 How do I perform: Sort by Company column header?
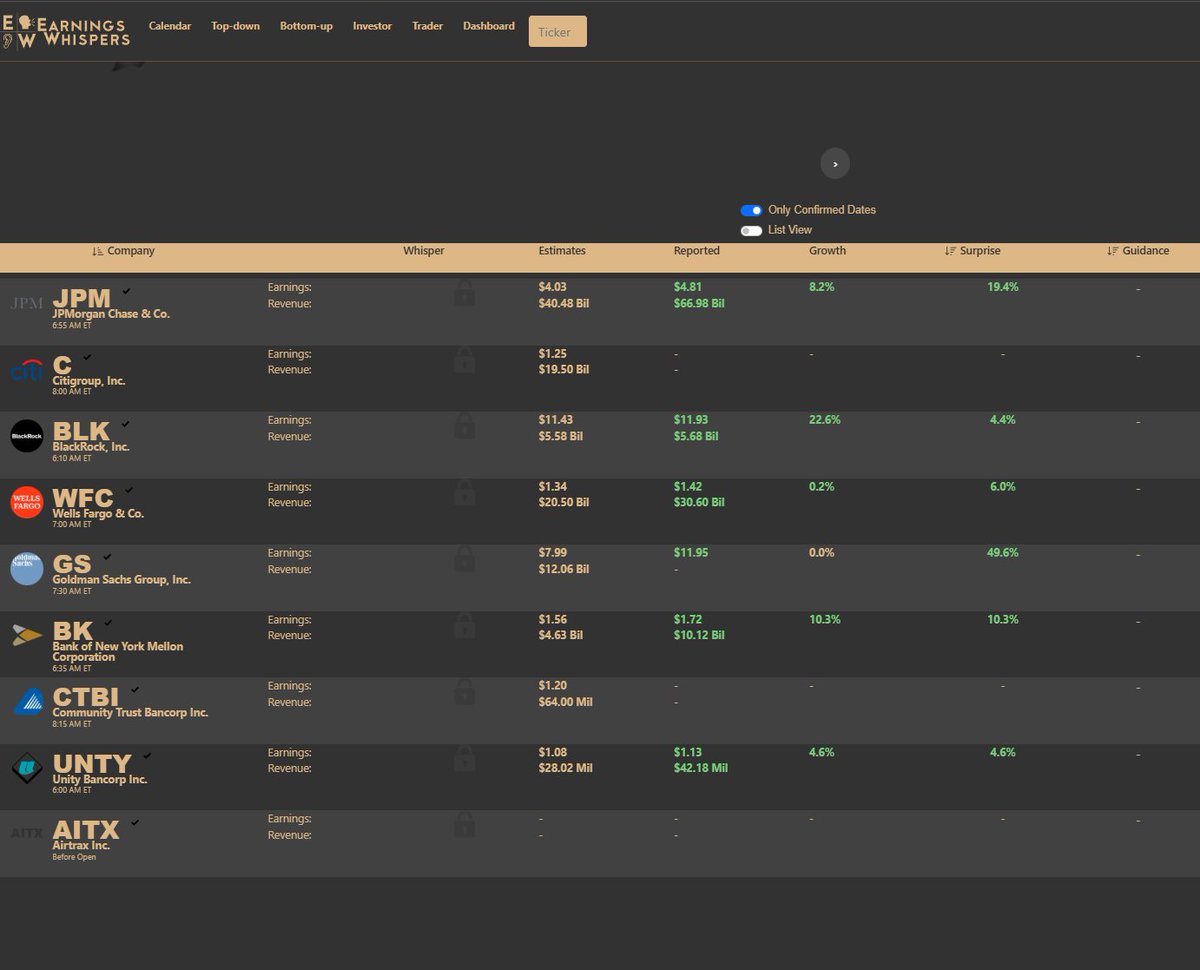[x=123, y=251]
